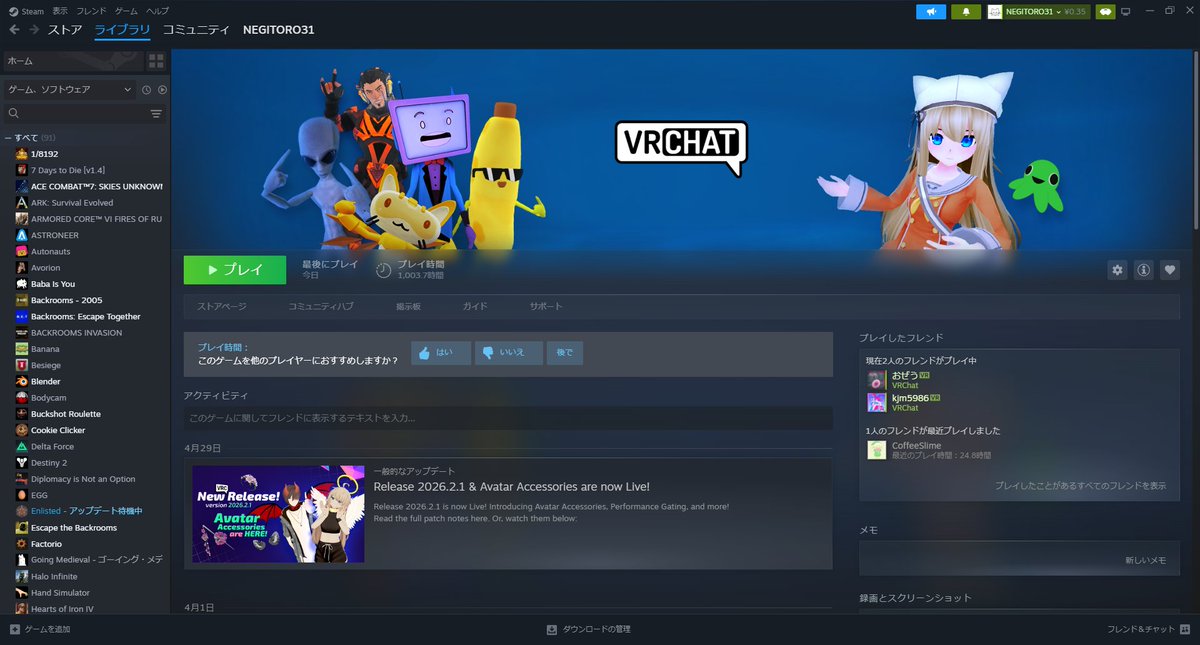This screenshot has height=645, width=1200.
Task: Click the announcements megaphone icon
Action: (930, 12)
